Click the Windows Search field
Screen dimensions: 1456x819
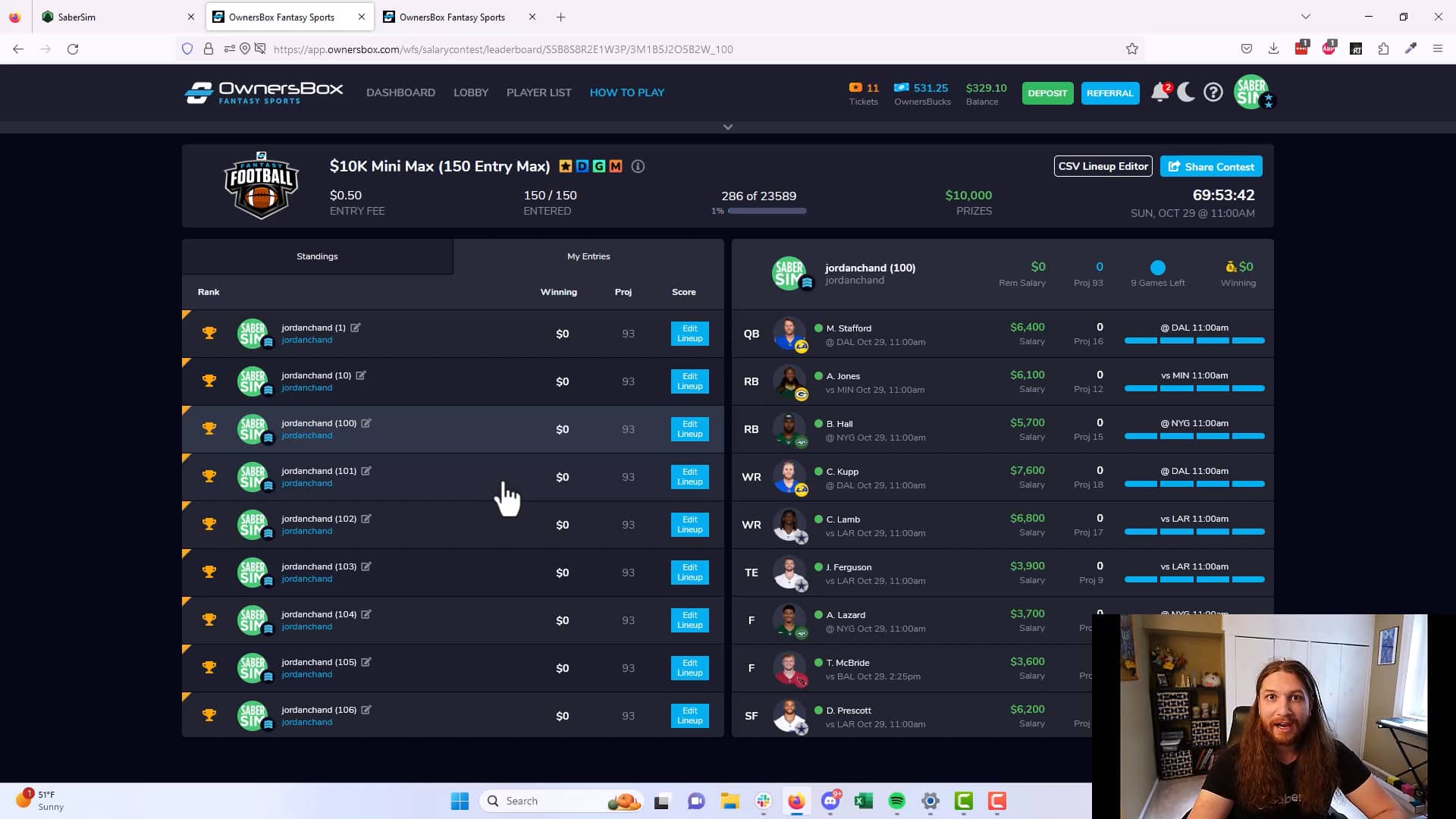tap(561, 800)
